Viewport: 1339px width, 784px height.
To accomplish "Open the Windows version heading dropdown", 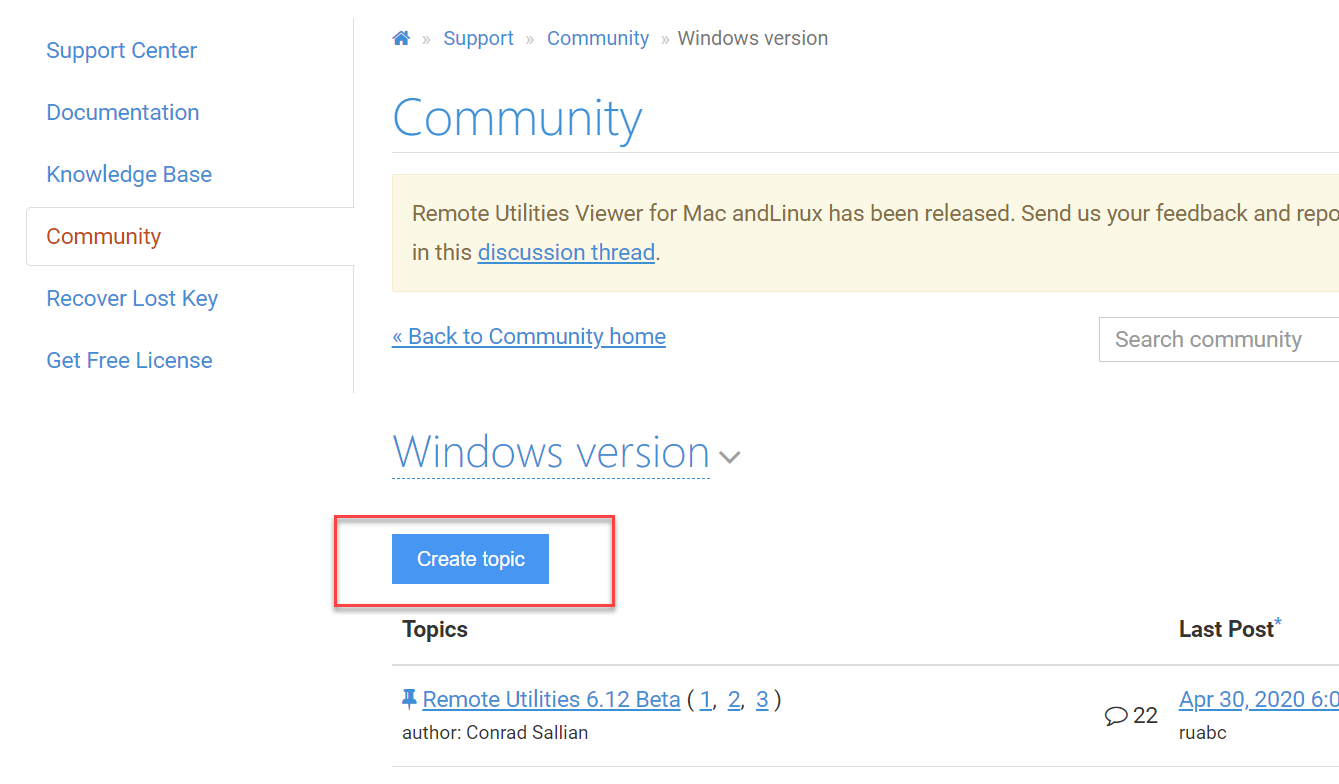I will click(x=551, y=453).
